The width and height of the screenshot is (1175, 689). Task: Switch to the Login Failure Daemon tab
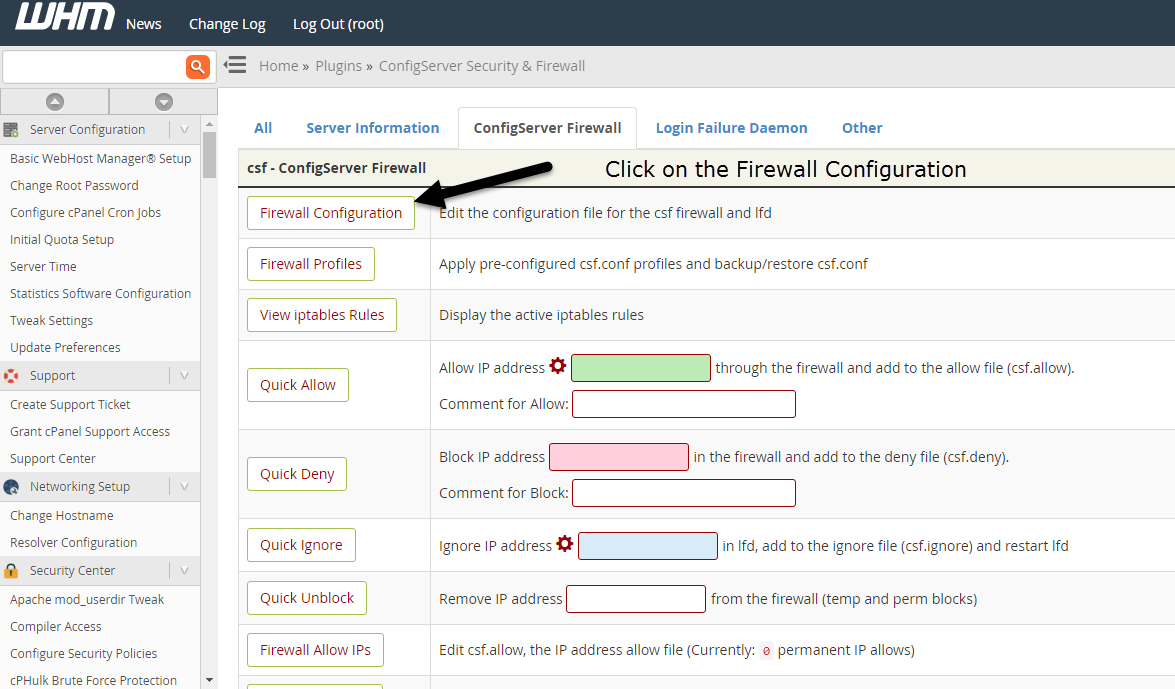click(x=731, y=128)
